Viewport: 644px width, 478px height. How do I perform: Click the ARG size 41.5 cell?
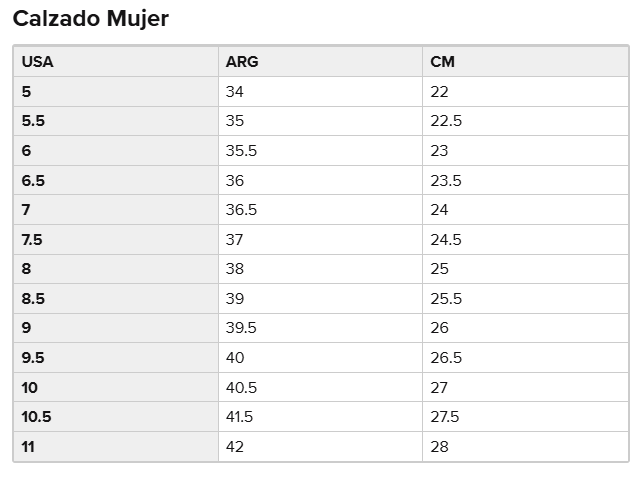241,417
